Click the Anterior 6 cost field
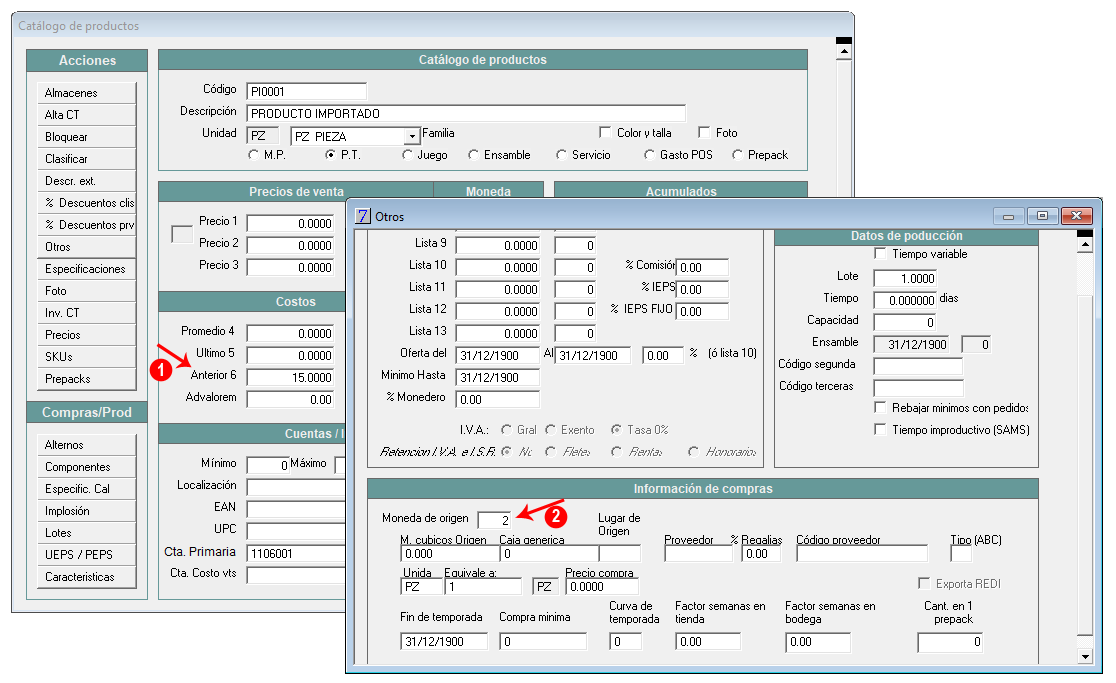1116x683 pixels. [290, 377]
